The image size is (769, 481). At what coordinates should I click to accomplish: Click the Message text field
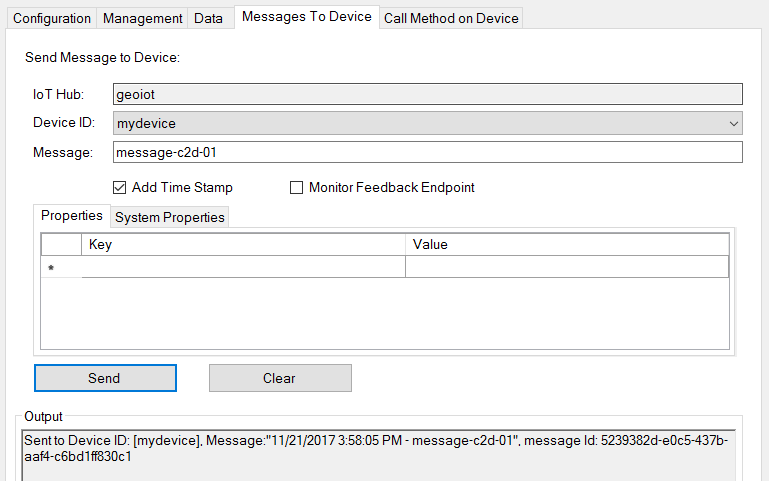(x=426, y=152)
